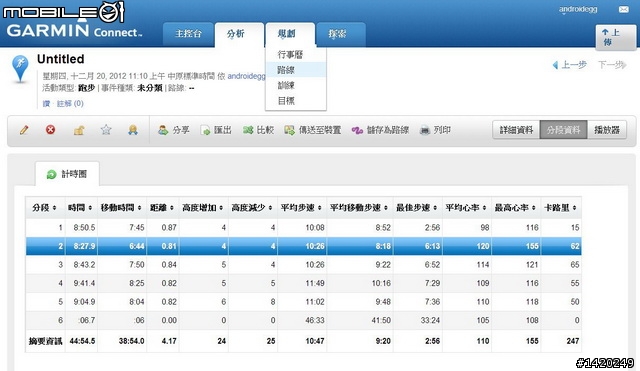The image size is (640, 371).
Task: Click the running activity pin icon
Action: coord(20,68)
